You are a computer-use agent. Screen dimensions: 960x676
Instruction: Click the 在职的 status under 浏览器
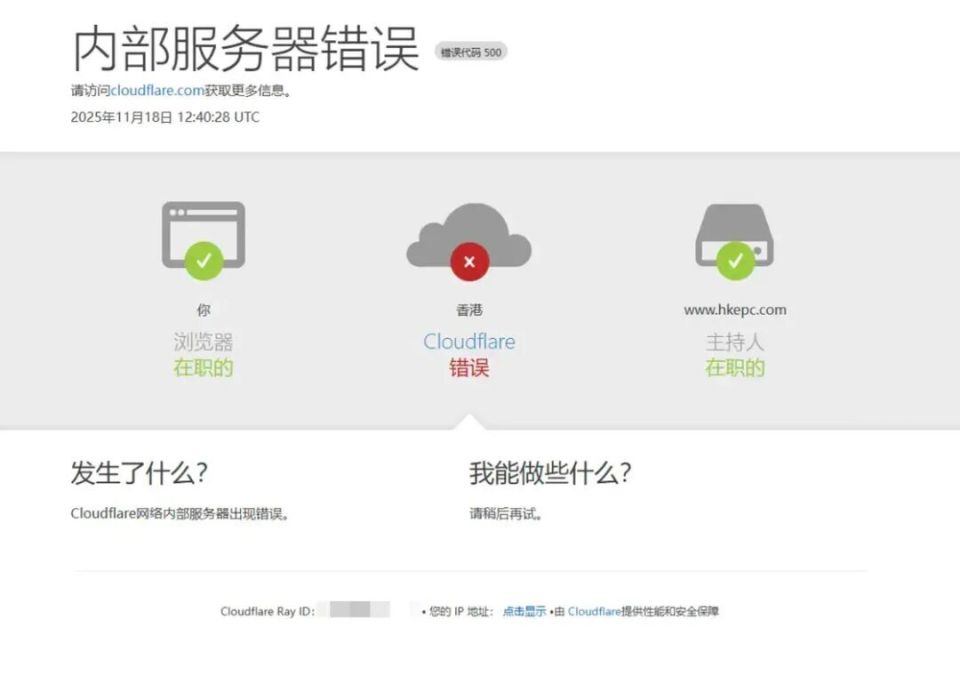point(203,368)
